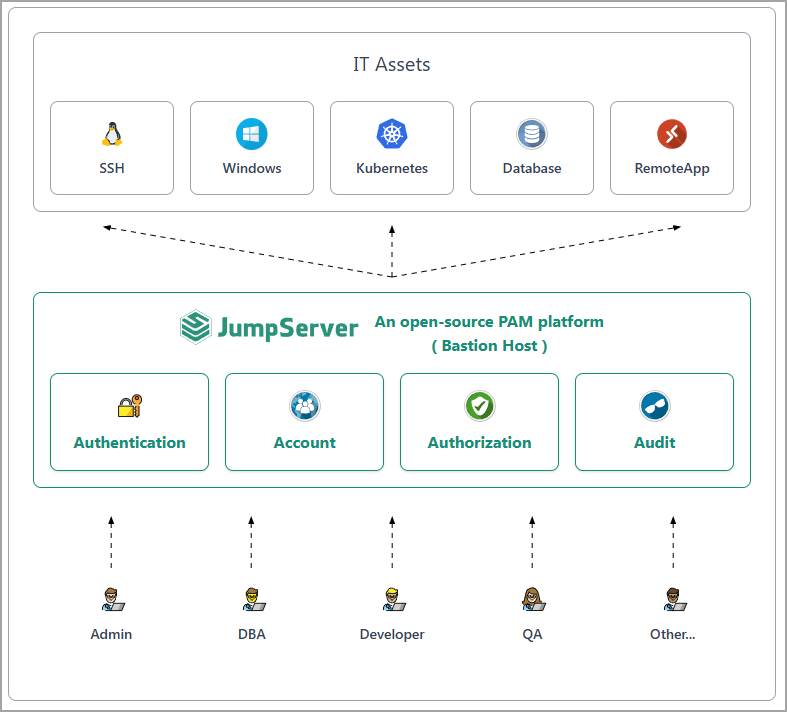This screenshot has height=712, width=787.
Task: Click the RemoteApp label
Action: pos(672,169)
